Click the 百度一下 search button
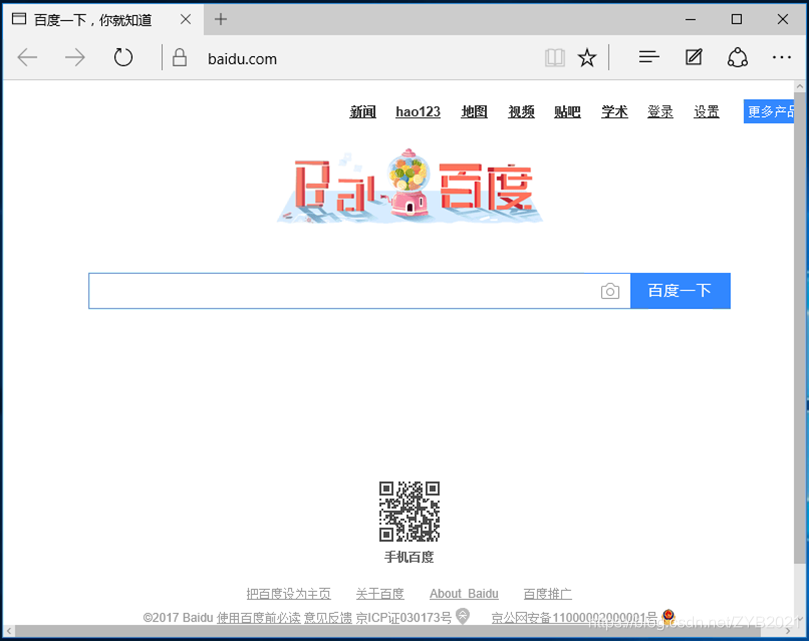809x641 pixels. coord(680,291)
